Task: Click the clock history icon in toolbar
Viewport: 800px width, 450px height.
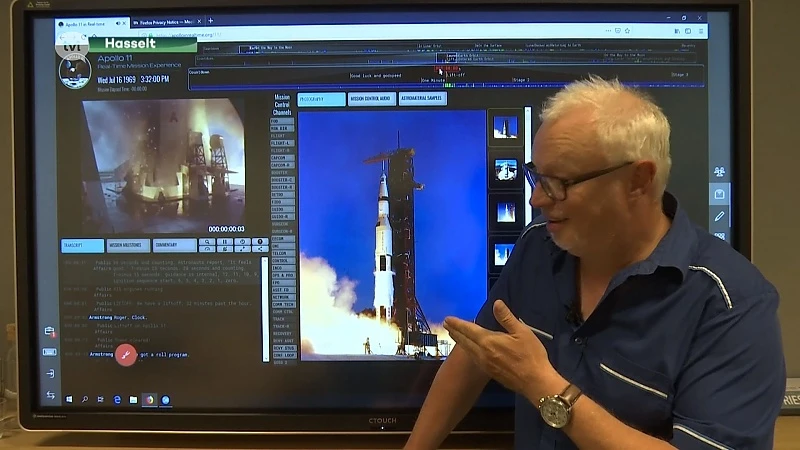Action: tap(242, 242)
